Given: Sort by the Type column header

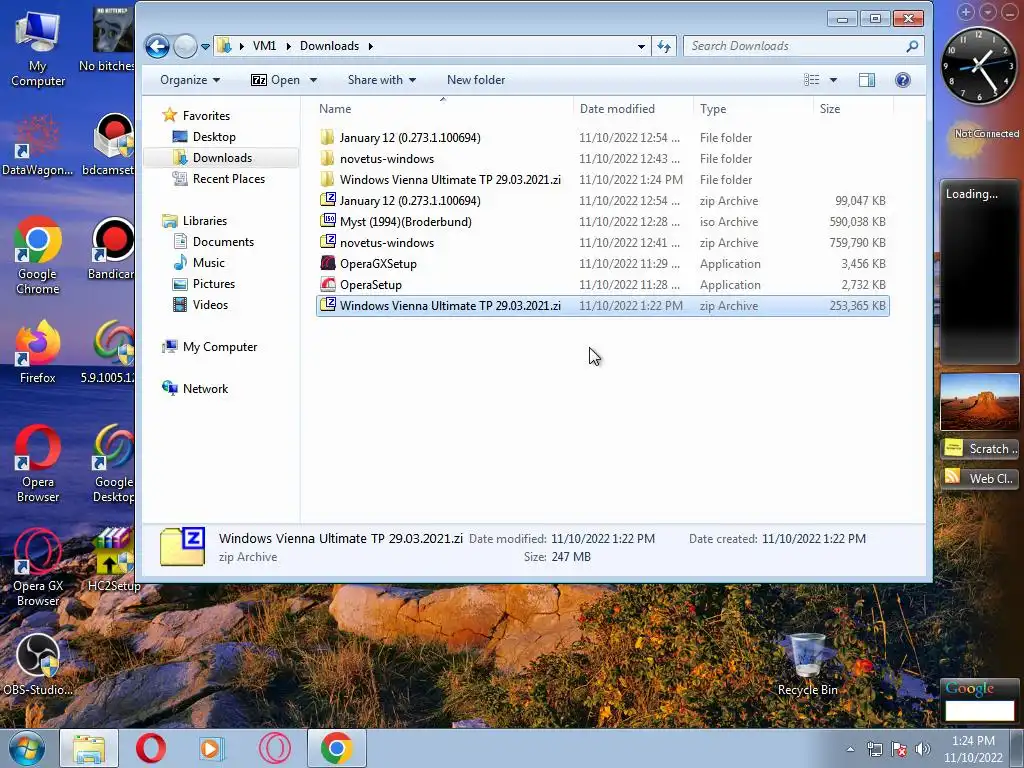Looking at the screenshot, I should tap(753, 108).
